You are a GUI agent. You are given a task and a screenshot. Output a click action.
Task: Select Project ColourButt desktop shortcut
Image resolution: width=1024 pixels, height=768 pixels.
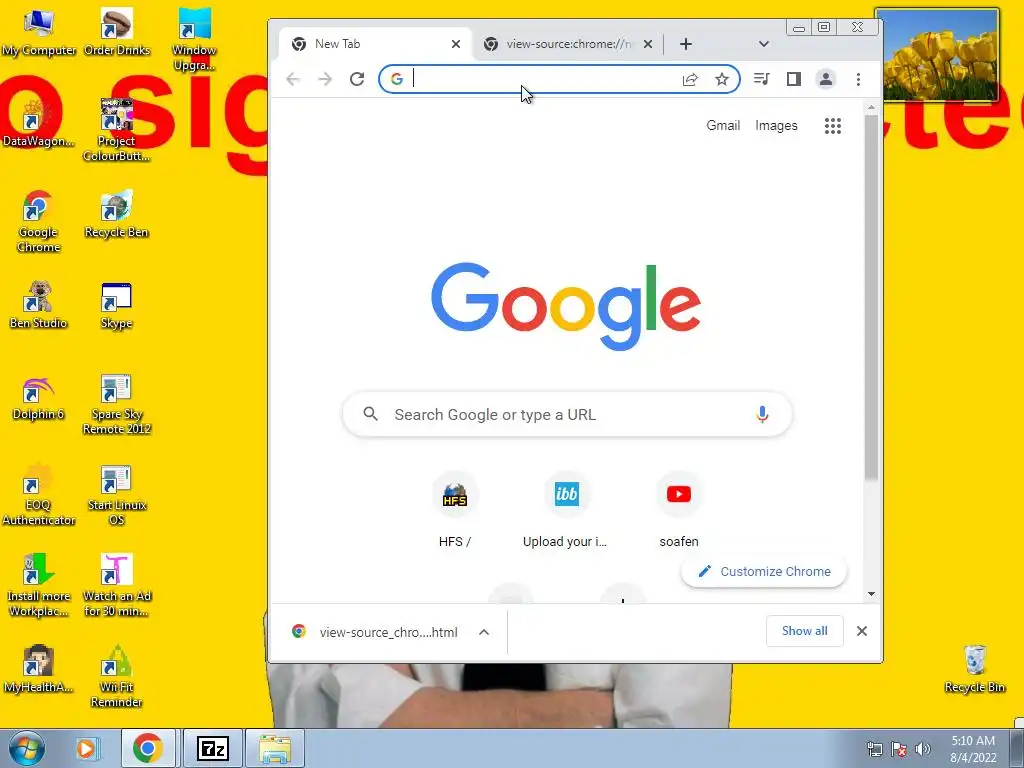coord(117,130)
